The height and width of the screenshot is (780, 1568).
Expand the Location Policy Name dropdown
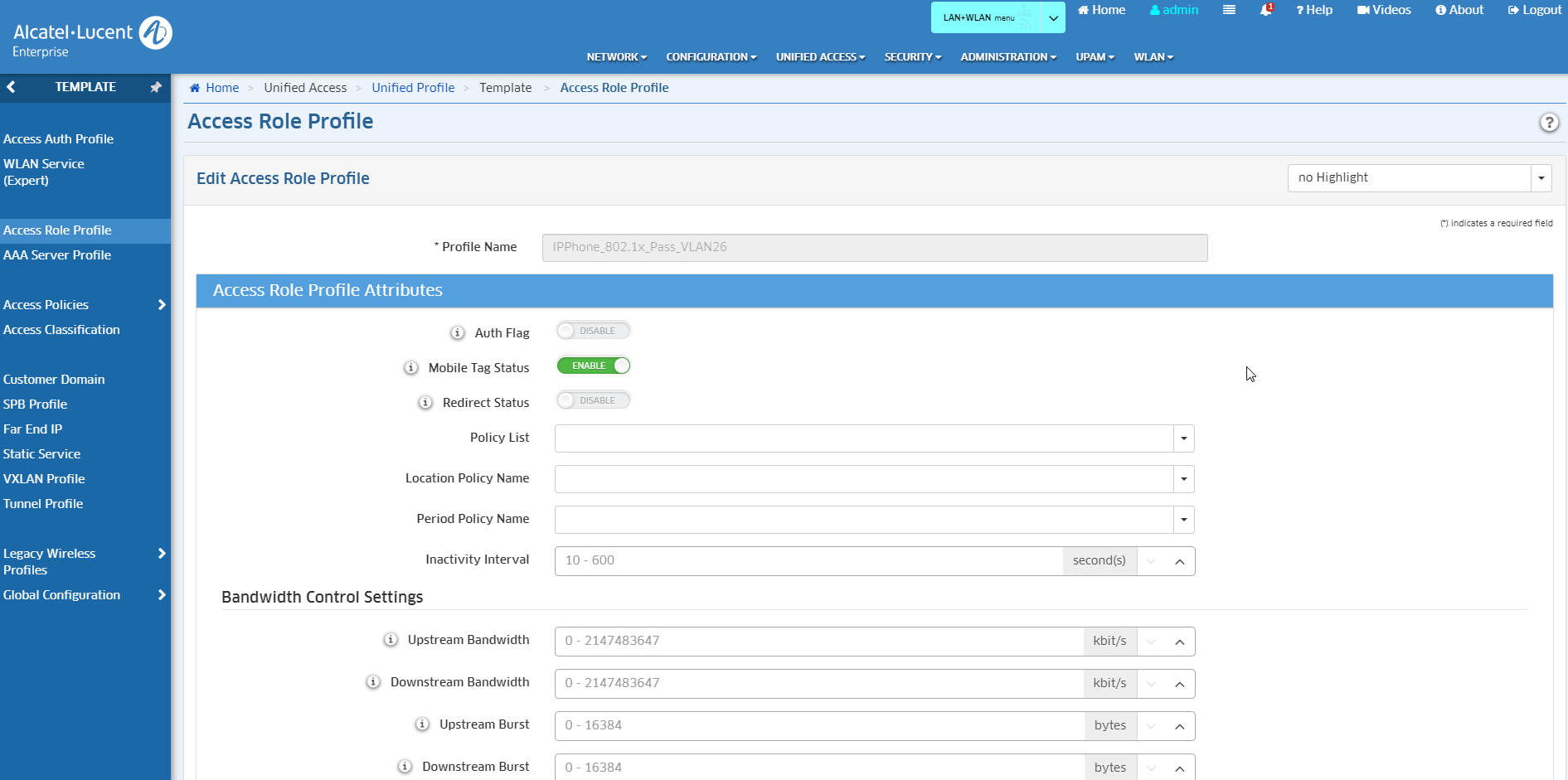tap(1183, 479)
